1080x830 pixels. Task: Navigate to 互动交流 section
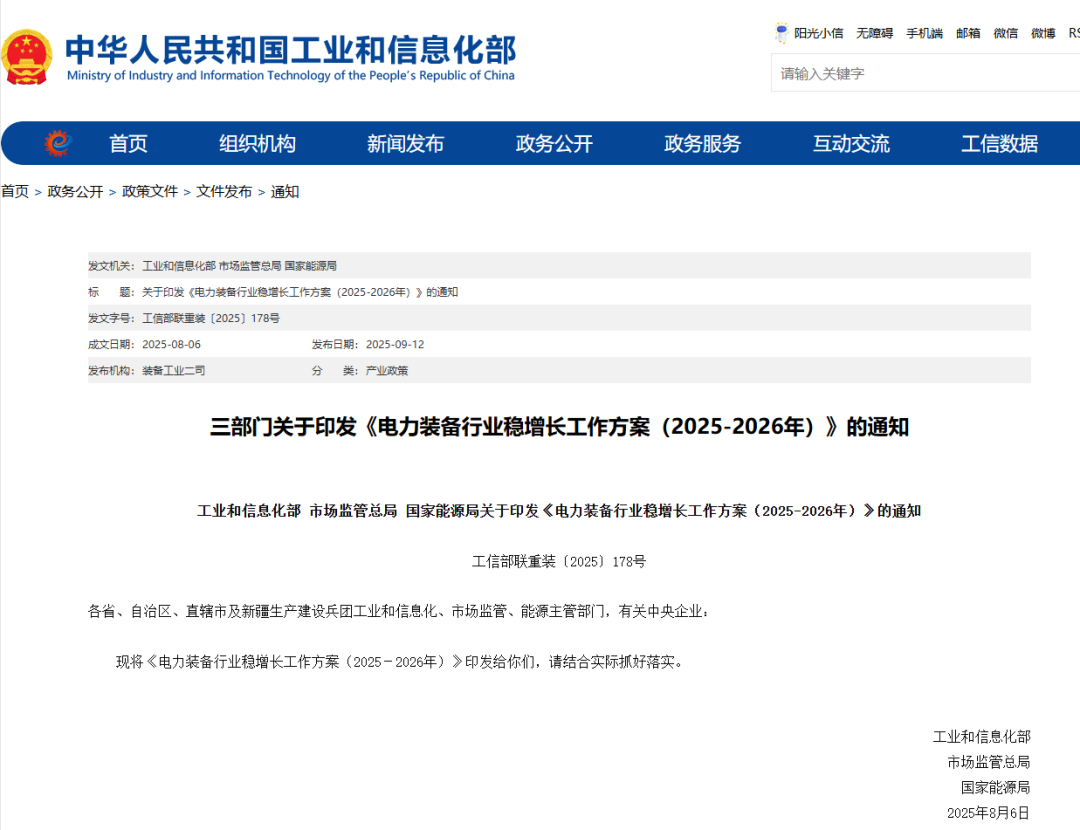[x=851, y=143]
